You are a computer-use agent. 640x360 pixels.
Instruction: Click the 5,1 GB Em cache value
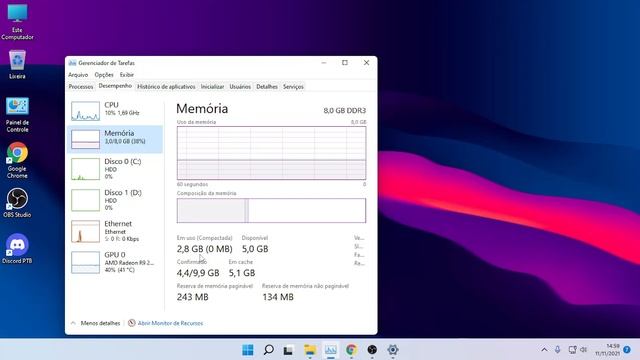coord(242,273)
